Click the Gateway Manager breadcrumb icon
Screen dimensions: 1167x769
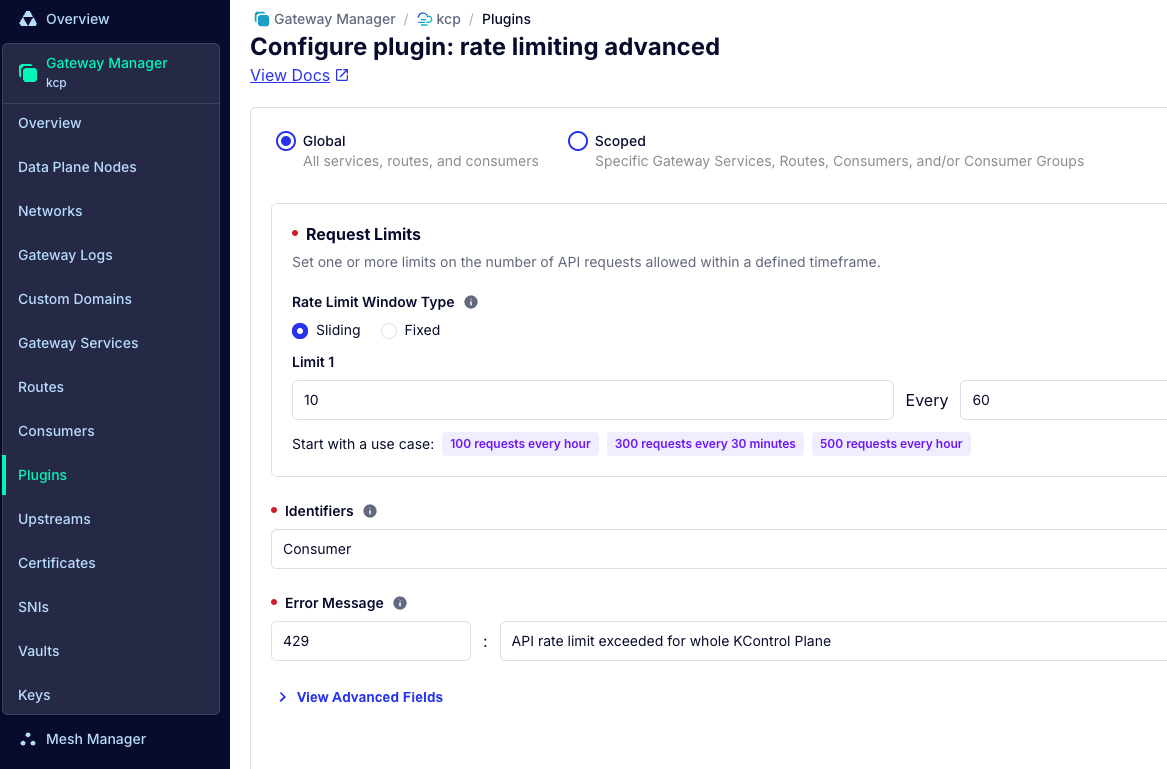tap(262, 19)
